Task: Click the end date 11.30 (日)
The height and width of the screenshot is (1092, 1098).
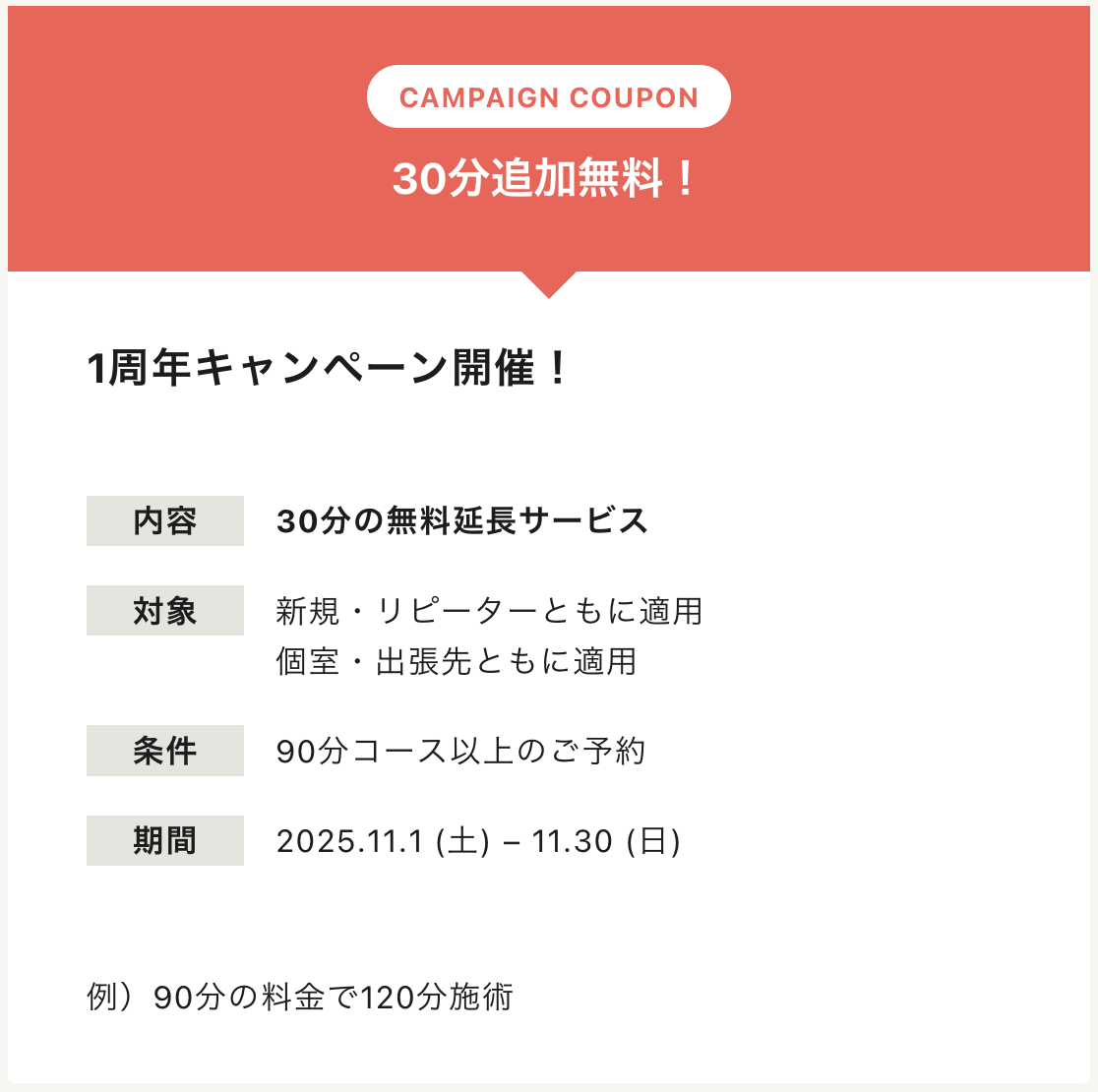Action: pos(606,841)
